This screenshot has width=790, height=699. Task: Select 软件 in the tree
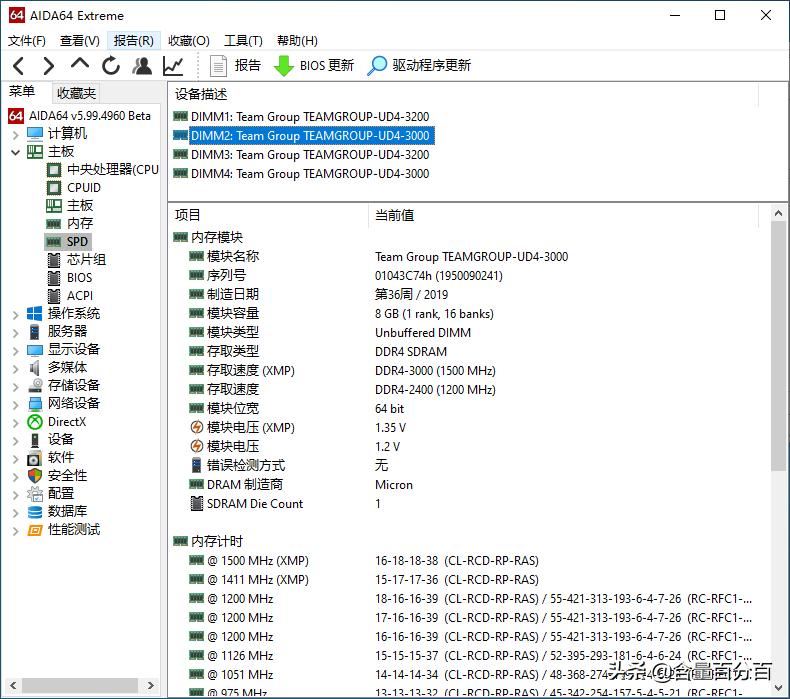pyautogui.click(x=61, y=458)
